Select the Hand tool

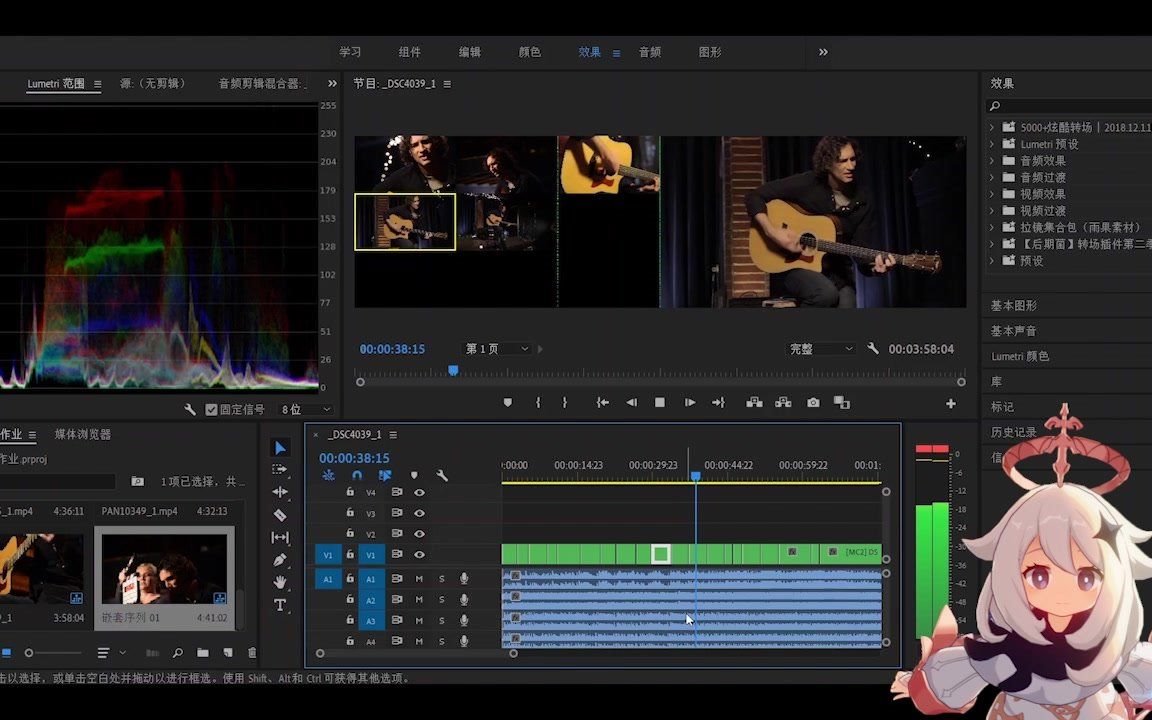pyautogui.click(x=280, y=583)
